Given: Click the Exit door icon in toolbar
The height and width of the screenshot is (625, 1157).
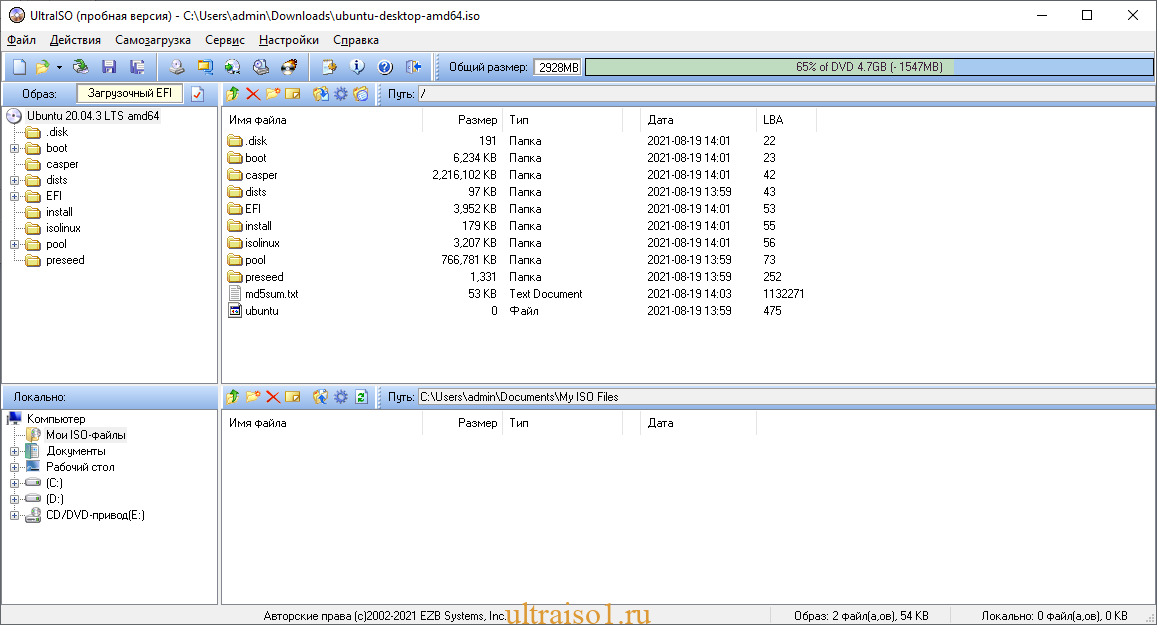Looking at the screenshot, I should 413,67.
